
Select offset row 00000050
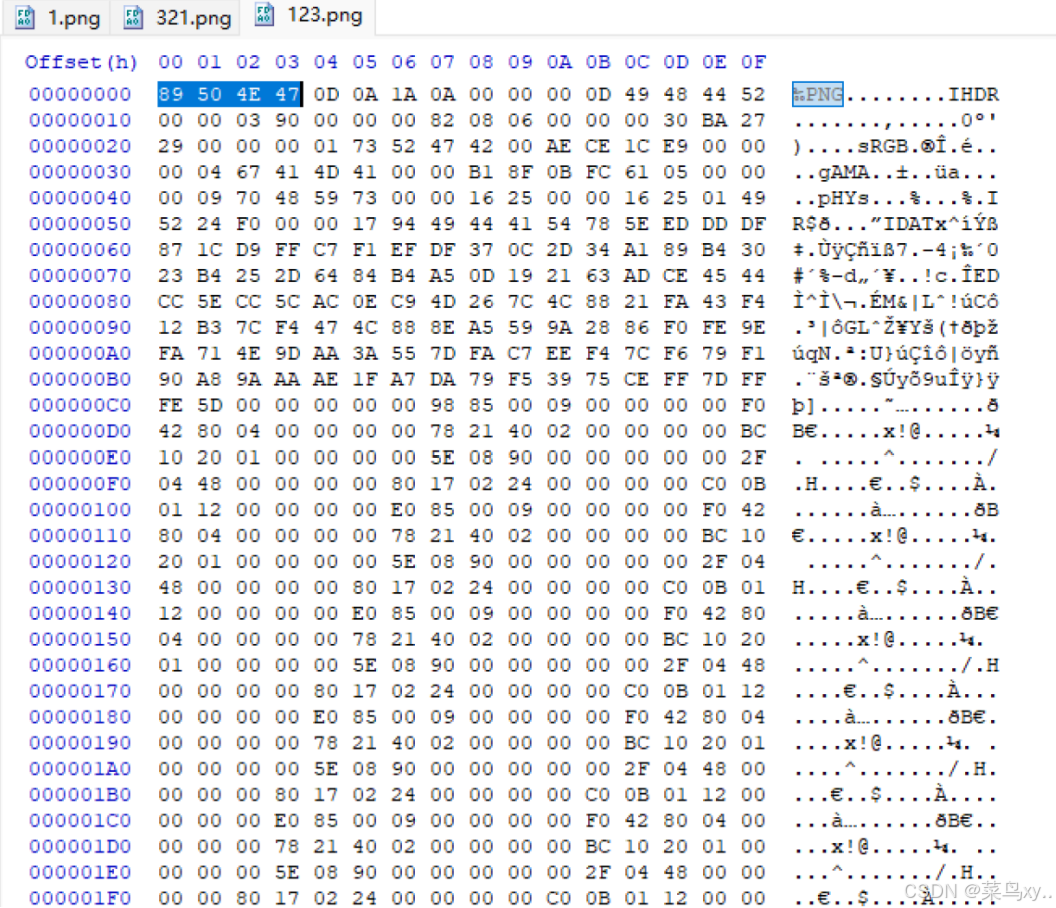pos(80,224)
